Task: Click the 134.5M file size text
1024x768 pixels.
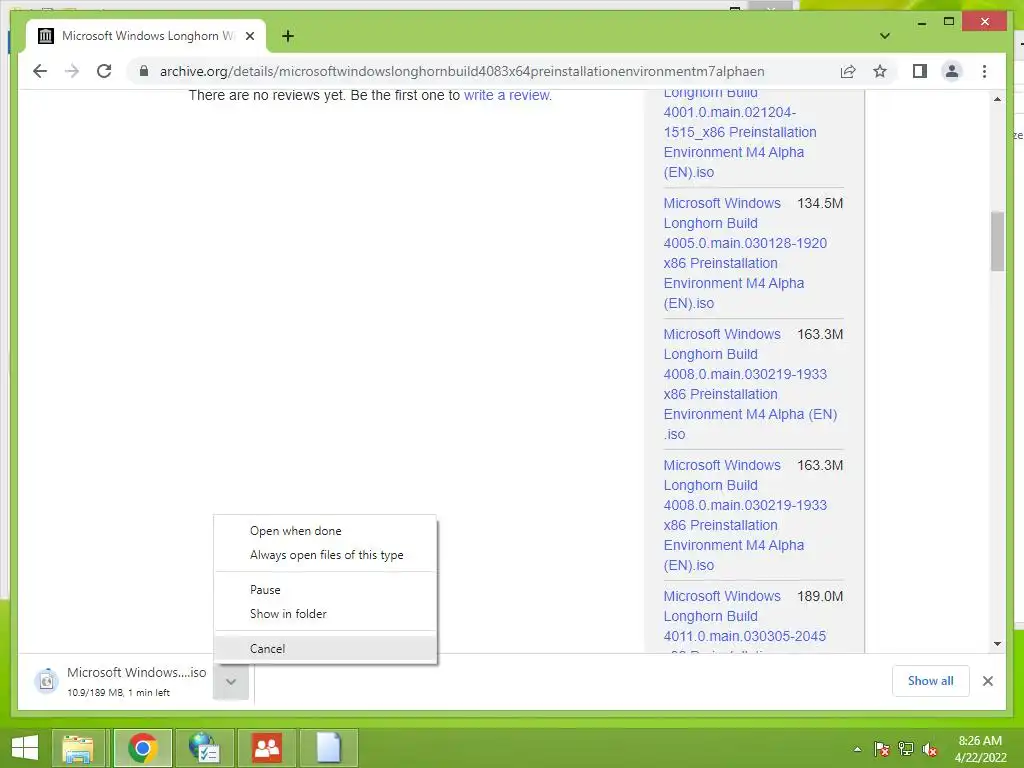Action: (x=820, y=203)
